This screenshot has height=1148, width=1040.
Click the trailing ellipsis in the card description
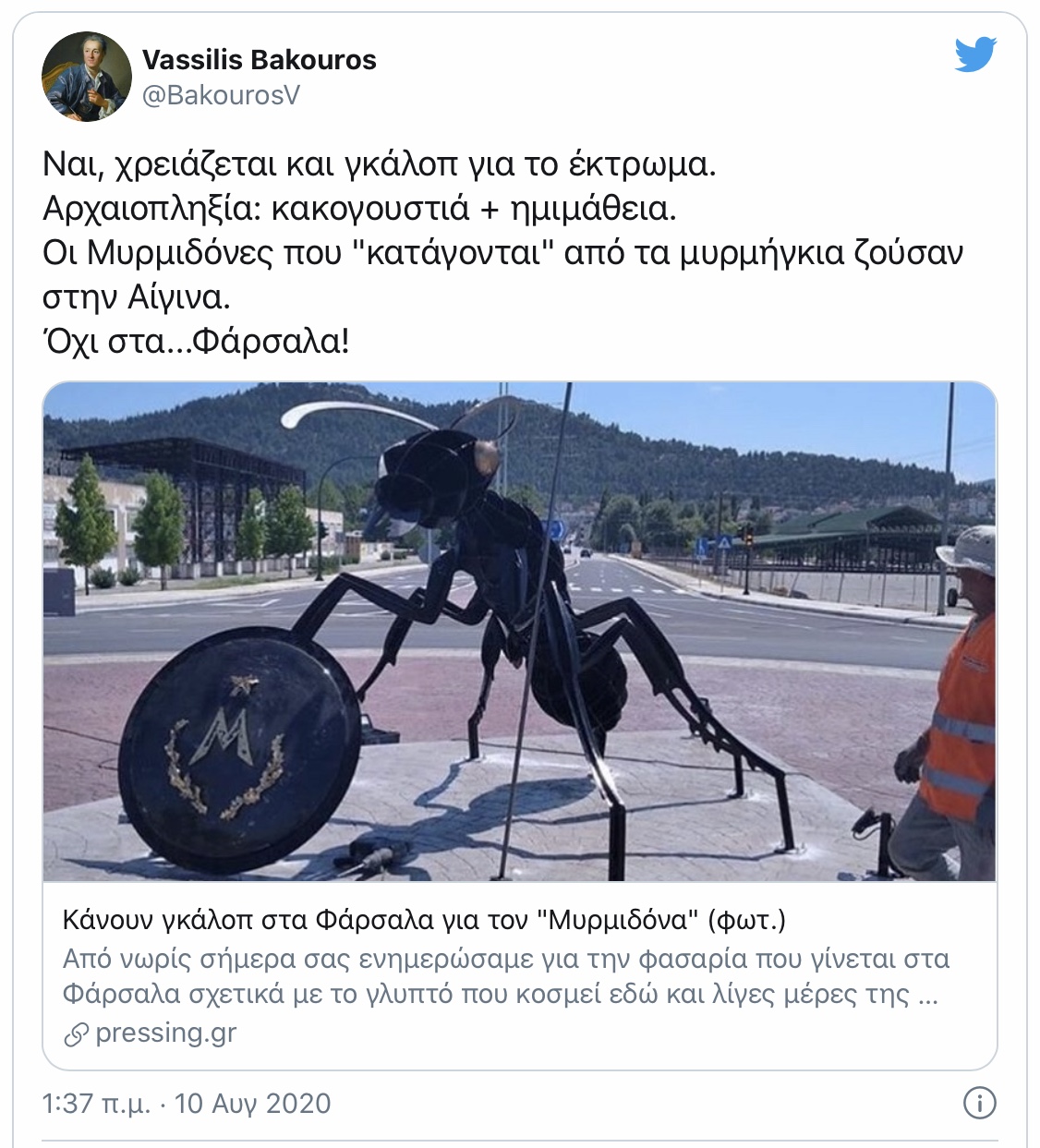(x=928, y=995)
